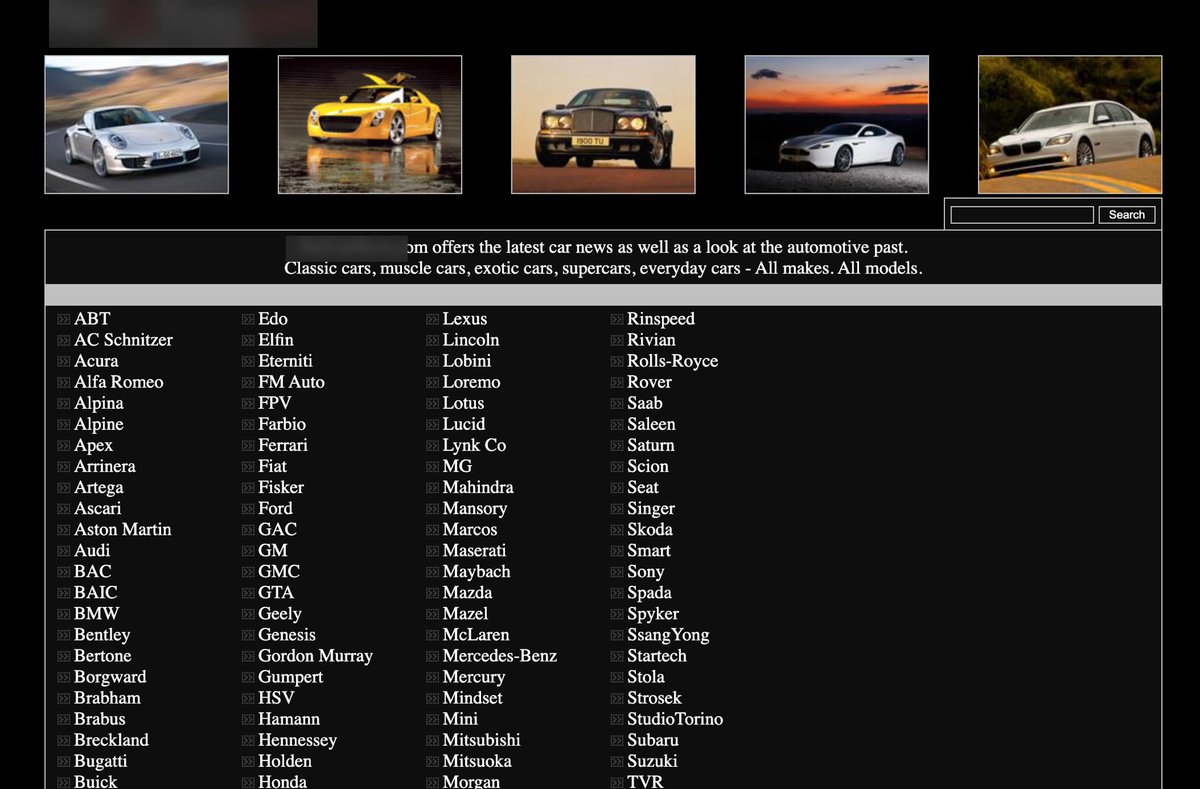Go to the Maybach page
Image resolution: width=1200 pixels, height=789 pixels.
point(476,571)
